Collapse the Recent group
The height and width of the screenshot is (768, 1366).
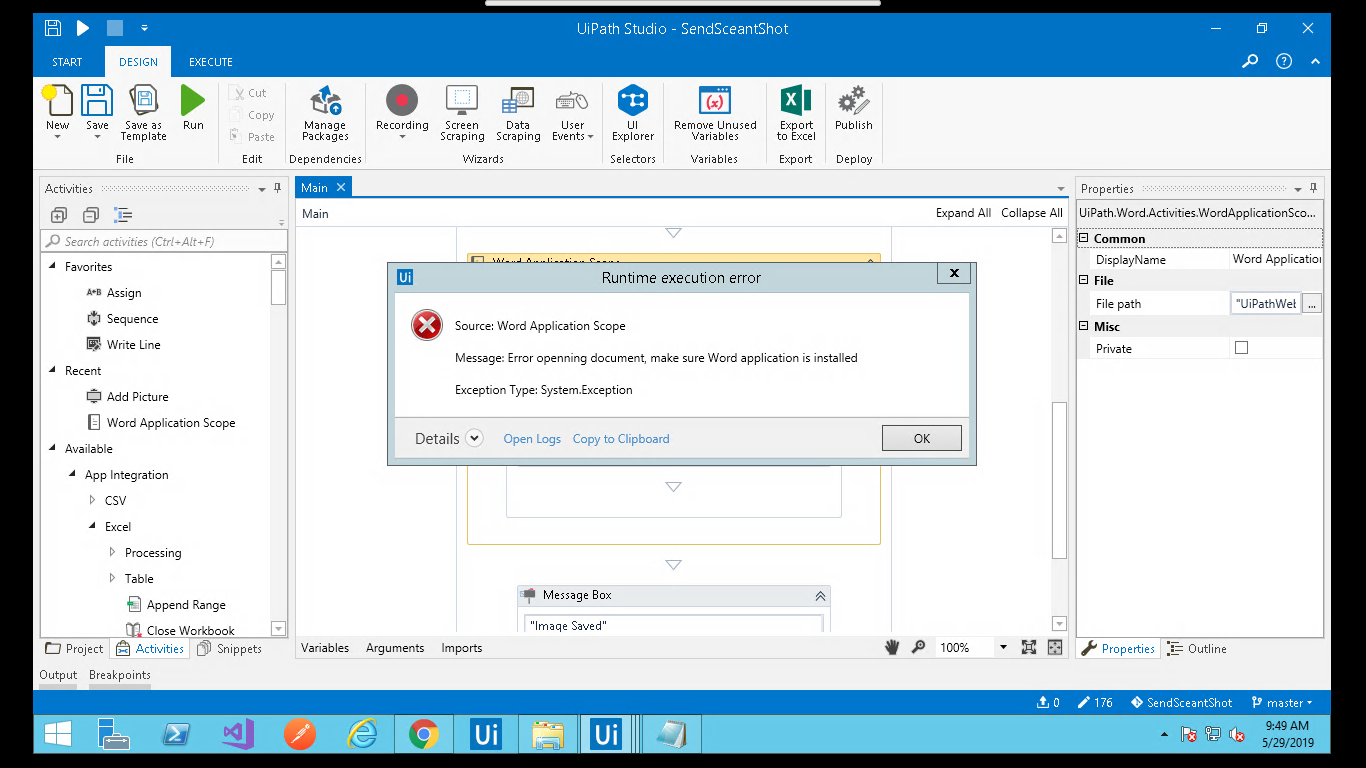53,371
